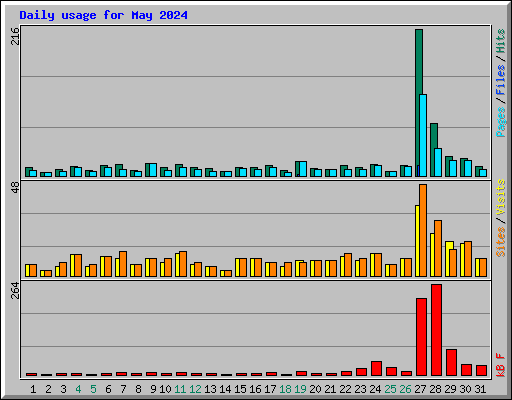Click the green x-axis day label '18'
The image size is (512, 400).
point(285,389)
